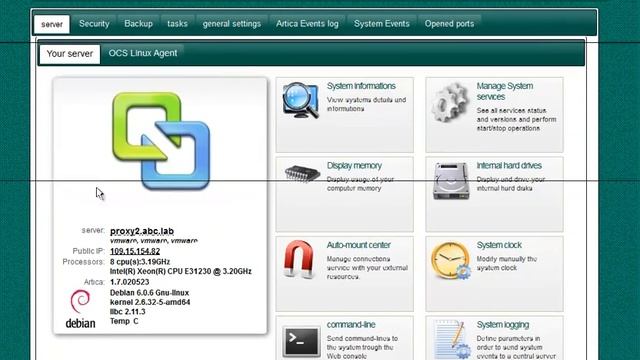Switch to the server tab
Viewport: 640px width, 360px height.
point(52,24)
